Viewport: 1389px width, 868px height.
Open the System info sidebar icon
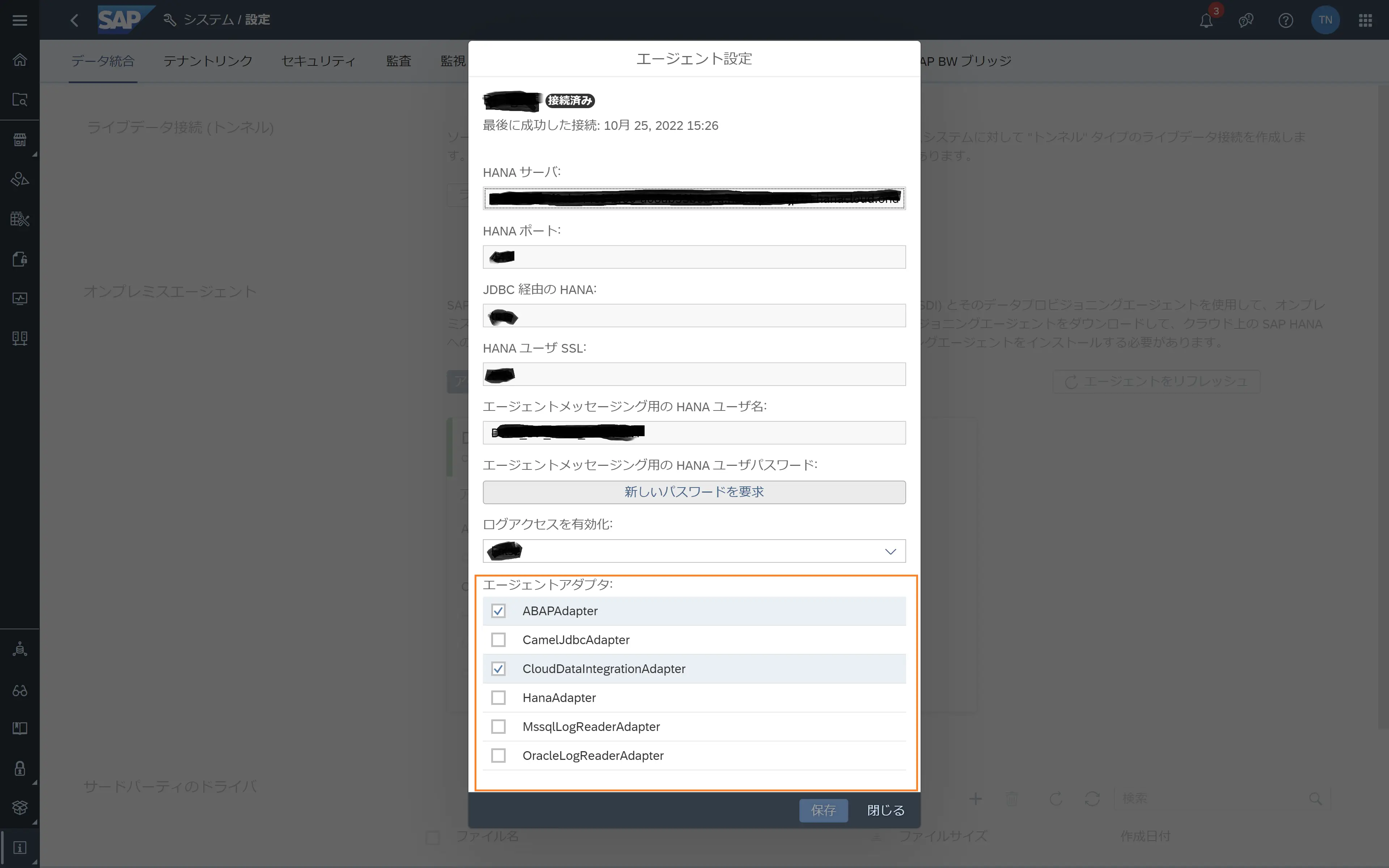click(x=20, y=848)
